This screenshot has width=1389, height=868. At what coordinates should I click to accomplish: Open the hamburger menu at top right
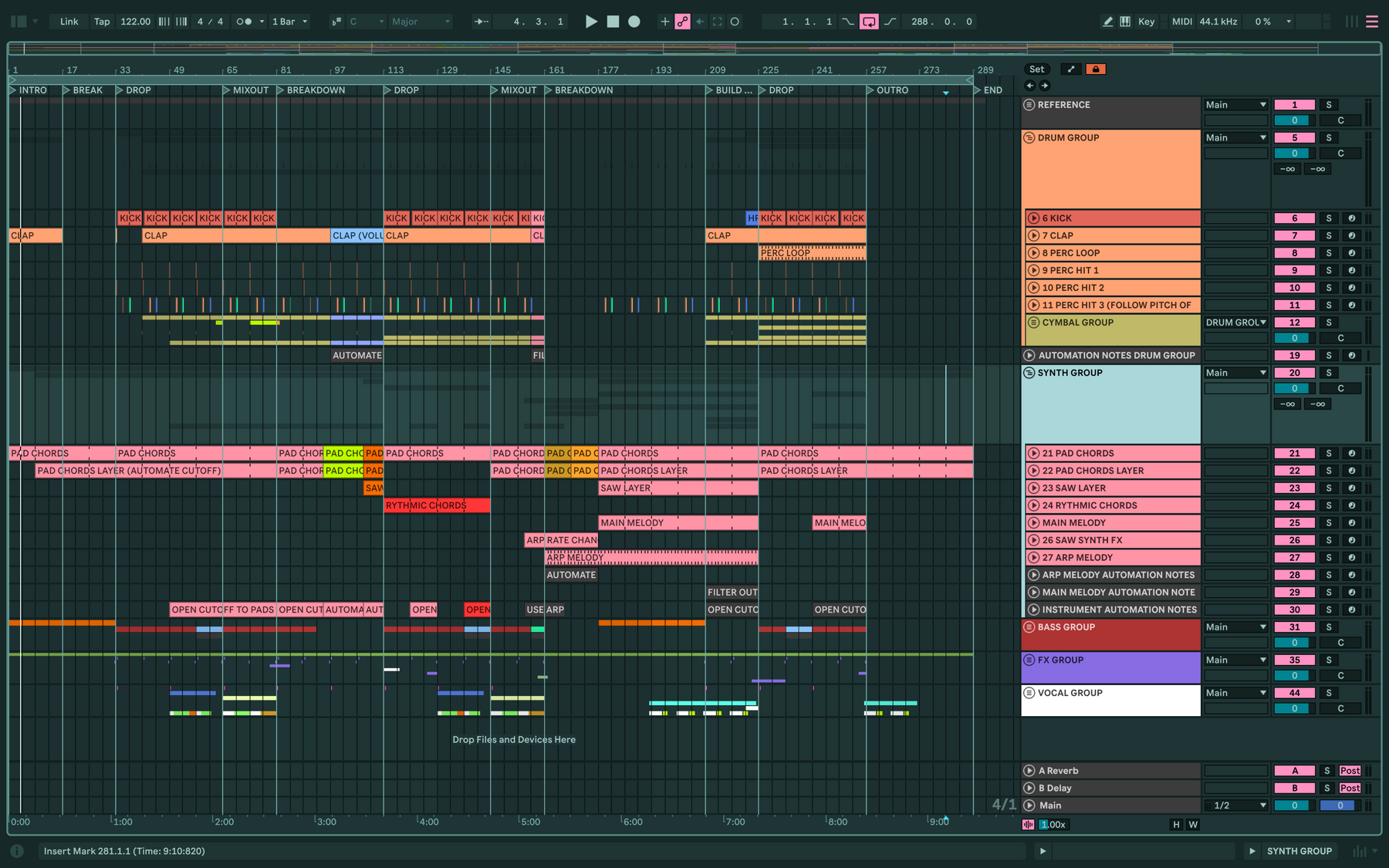1372,22
